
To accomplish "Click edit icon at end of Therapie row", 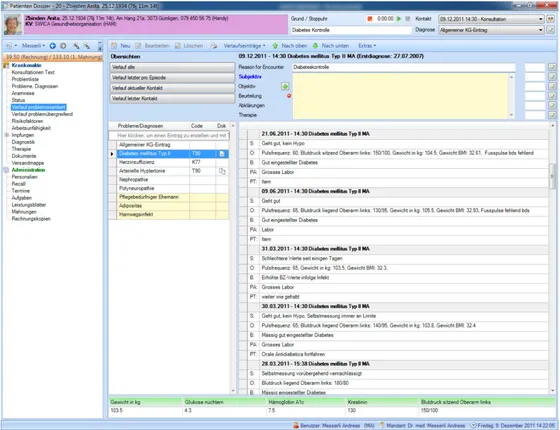I will [x=552, y=115].
